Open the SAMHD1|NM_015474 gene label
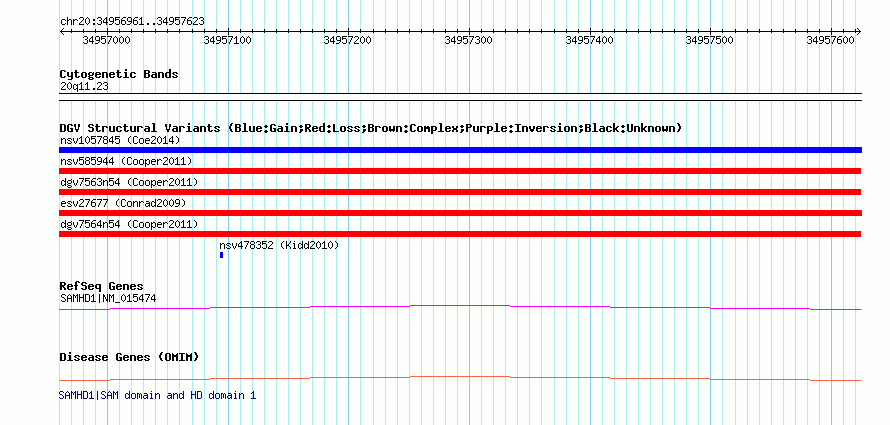 pos(108,298)
